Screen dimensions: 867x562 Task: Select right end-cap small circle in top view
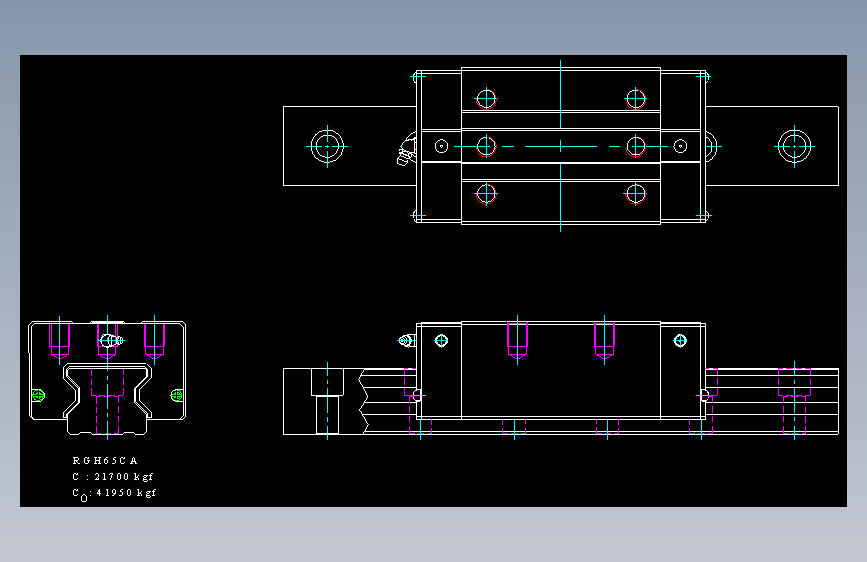[x=680, y=146]
